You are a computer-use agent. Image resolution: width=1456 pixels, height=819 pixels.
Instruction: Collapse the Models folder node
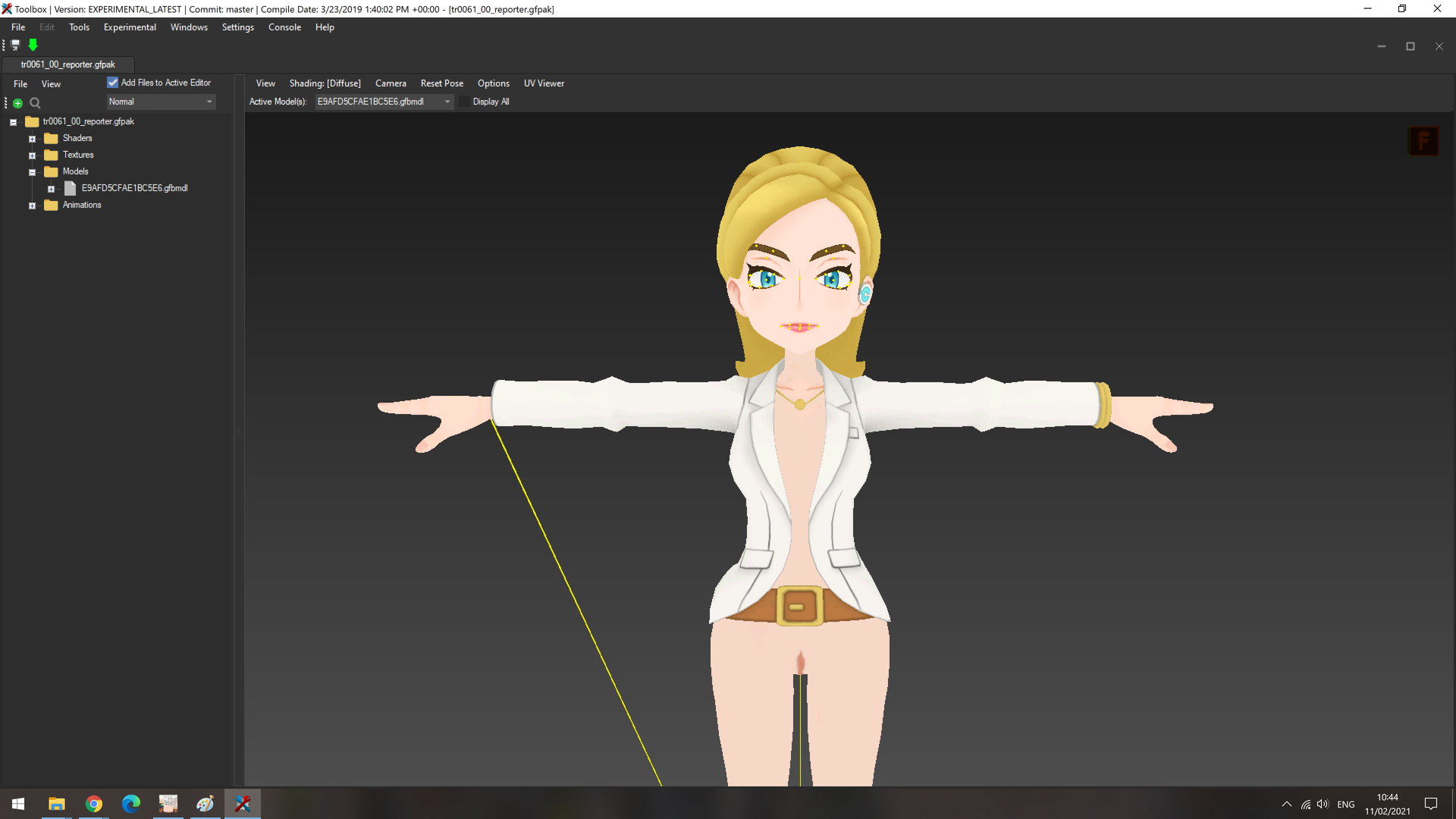[32, 172]
